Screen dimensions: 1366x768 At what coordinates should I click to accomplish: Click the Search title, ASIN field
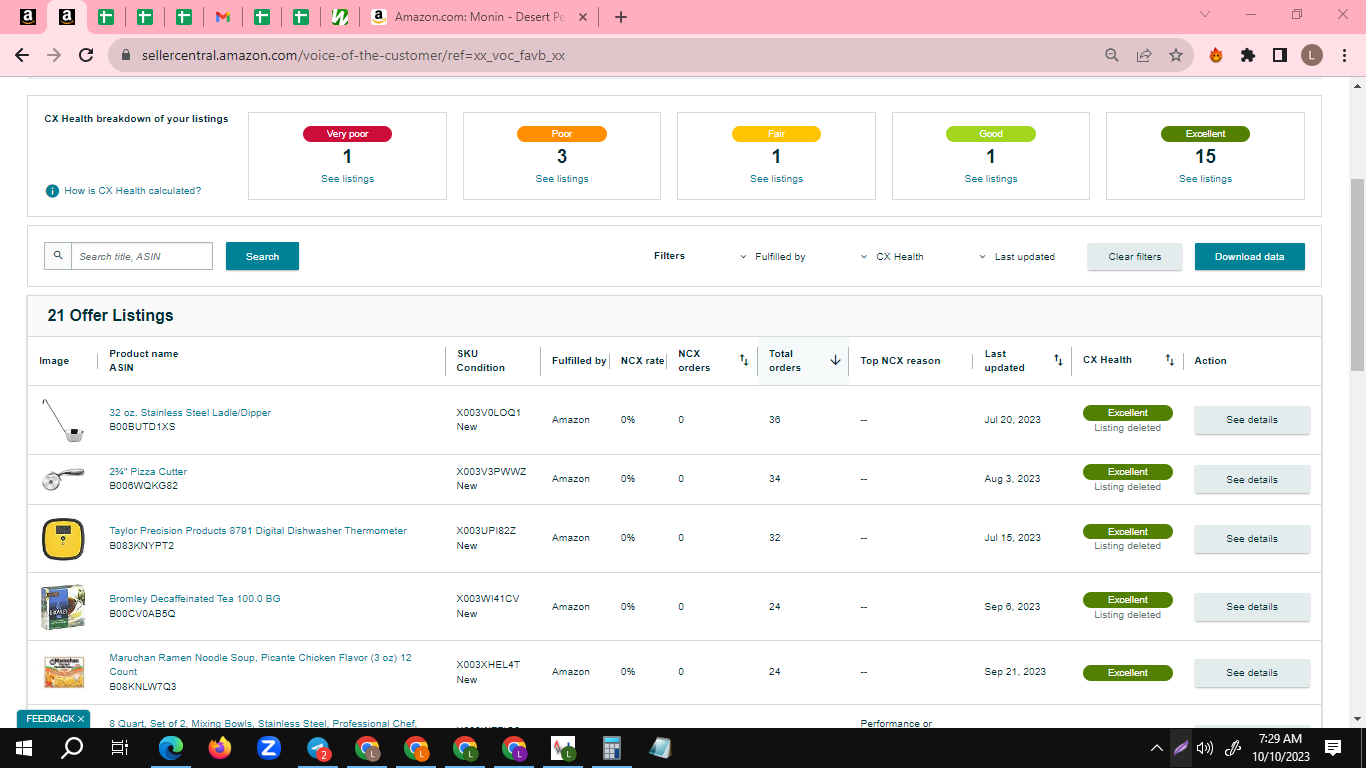142,256
